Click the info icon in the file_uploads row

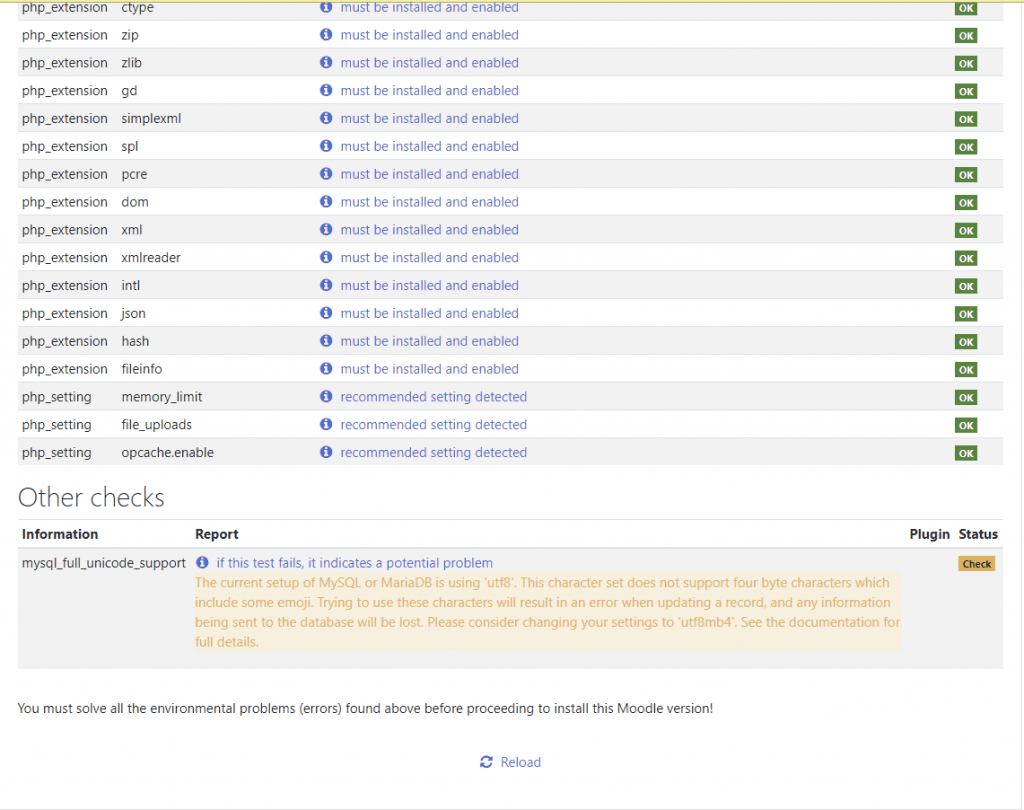pos(326,425)
